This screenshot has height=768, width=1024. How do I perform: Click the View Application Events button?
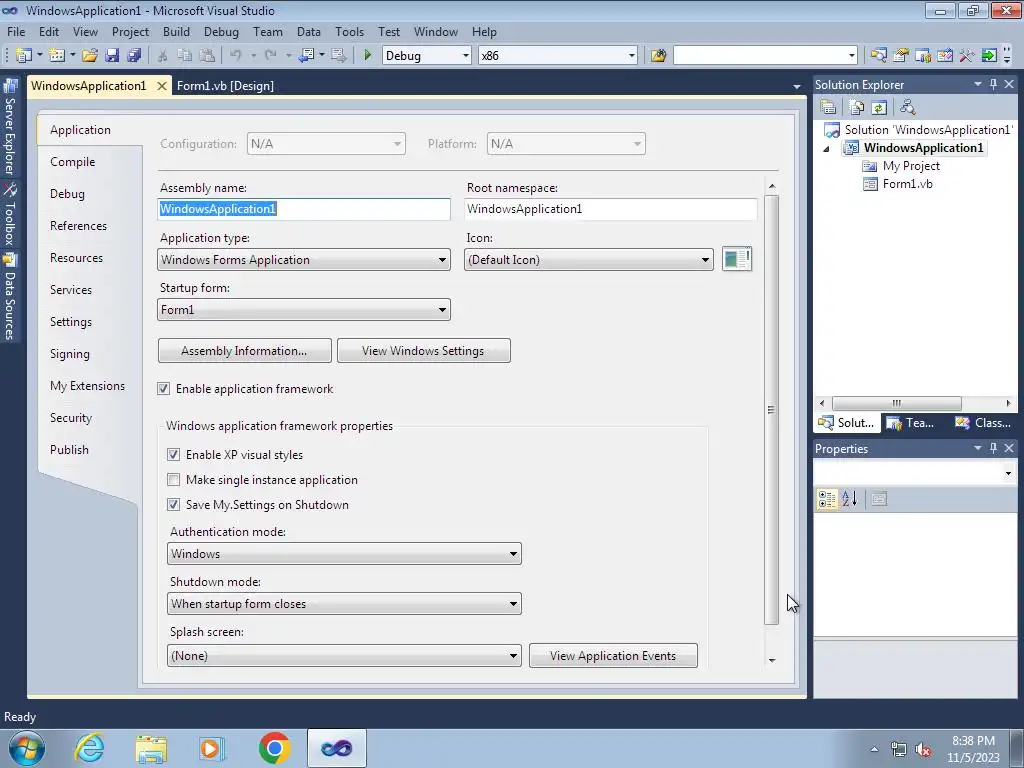(613, 655)
